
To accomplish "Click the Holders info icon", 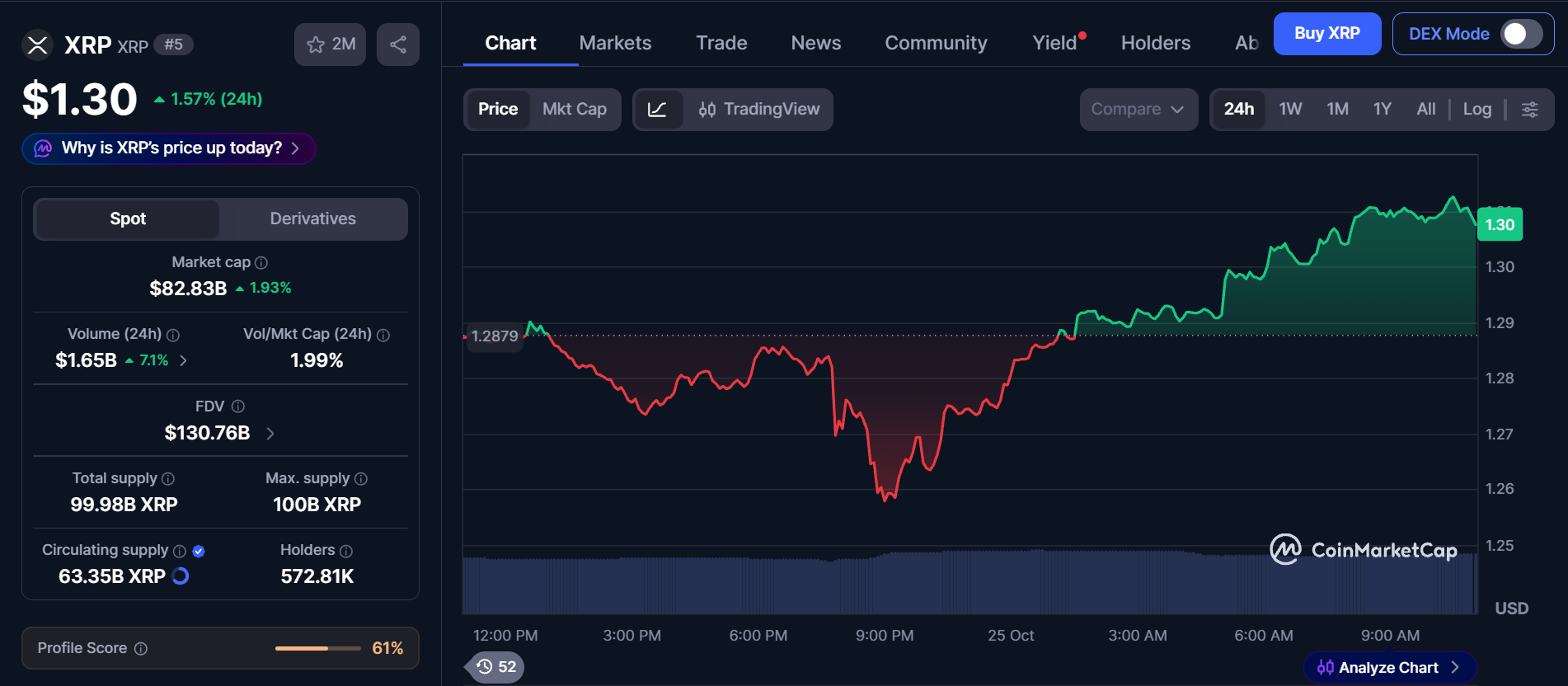I will (346, 551).
